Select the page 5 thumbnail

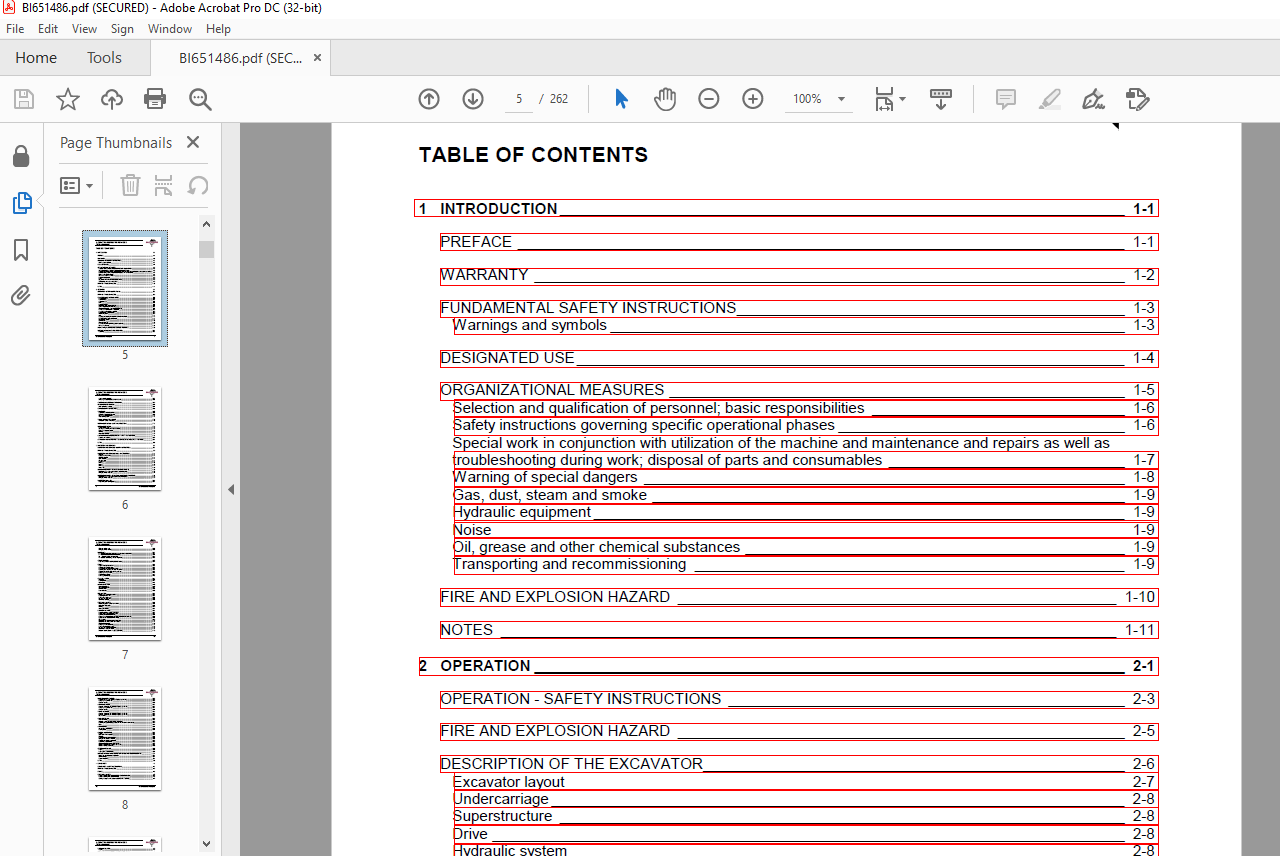pos(125,288)
